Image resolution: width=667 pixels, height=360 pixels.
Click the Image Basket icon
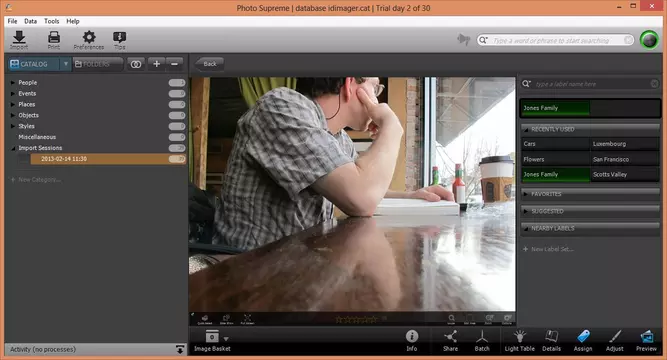point(212,337)
